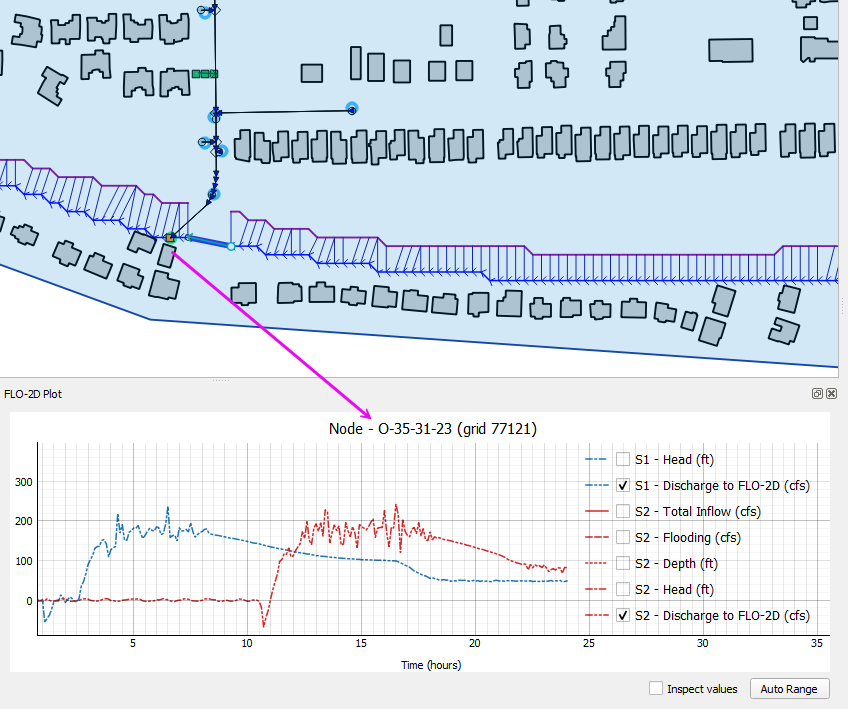Image resolution: width=848 pixels, height=709 pixels.
Task: Enable S2 - Flooding (cfs) series
Action: (x=623, y=537)
